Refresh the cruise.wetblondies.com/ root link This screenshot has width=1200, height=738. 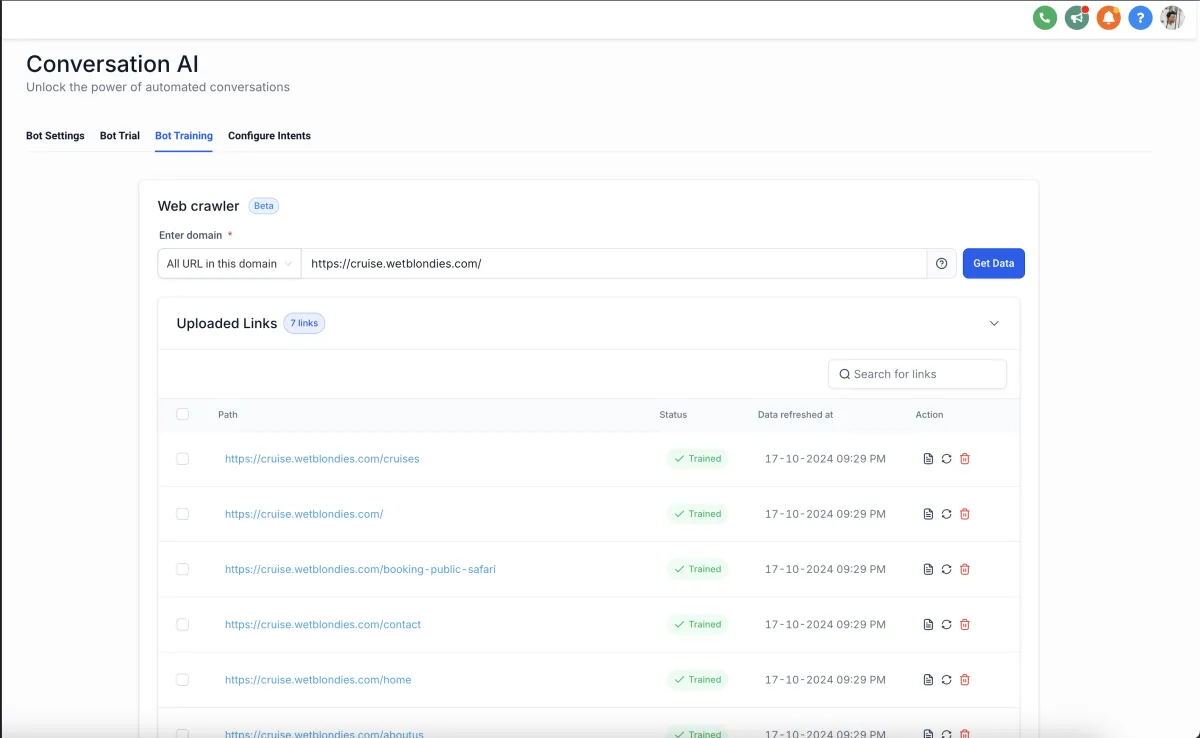tap(946, 514)
